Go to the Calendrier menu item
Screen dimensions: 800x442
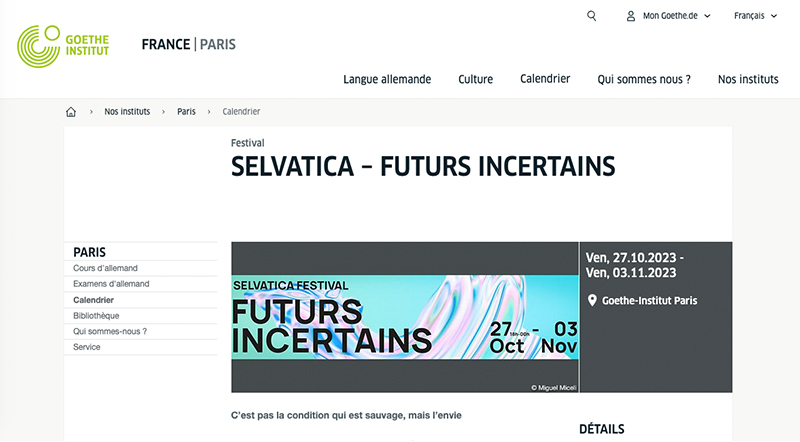pos(545,78)
